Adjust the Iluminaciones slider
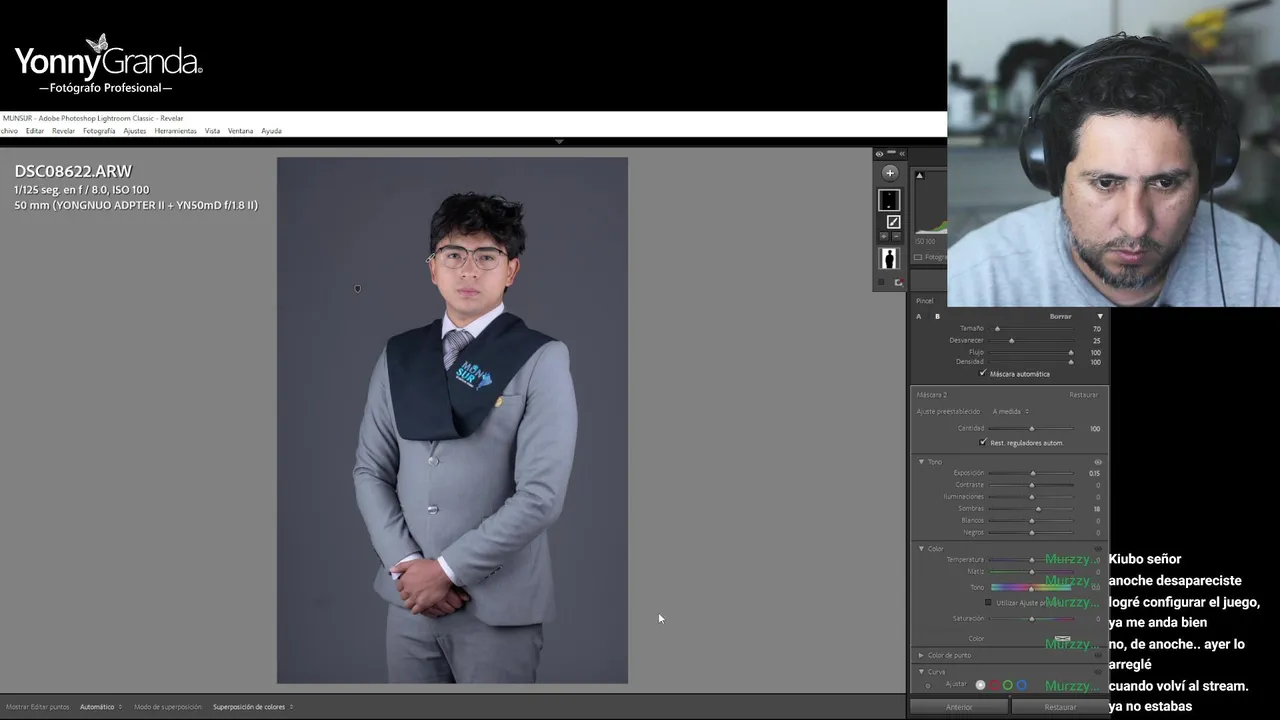The height and width of the screenshot is (720, 1280). point(1032,497)
